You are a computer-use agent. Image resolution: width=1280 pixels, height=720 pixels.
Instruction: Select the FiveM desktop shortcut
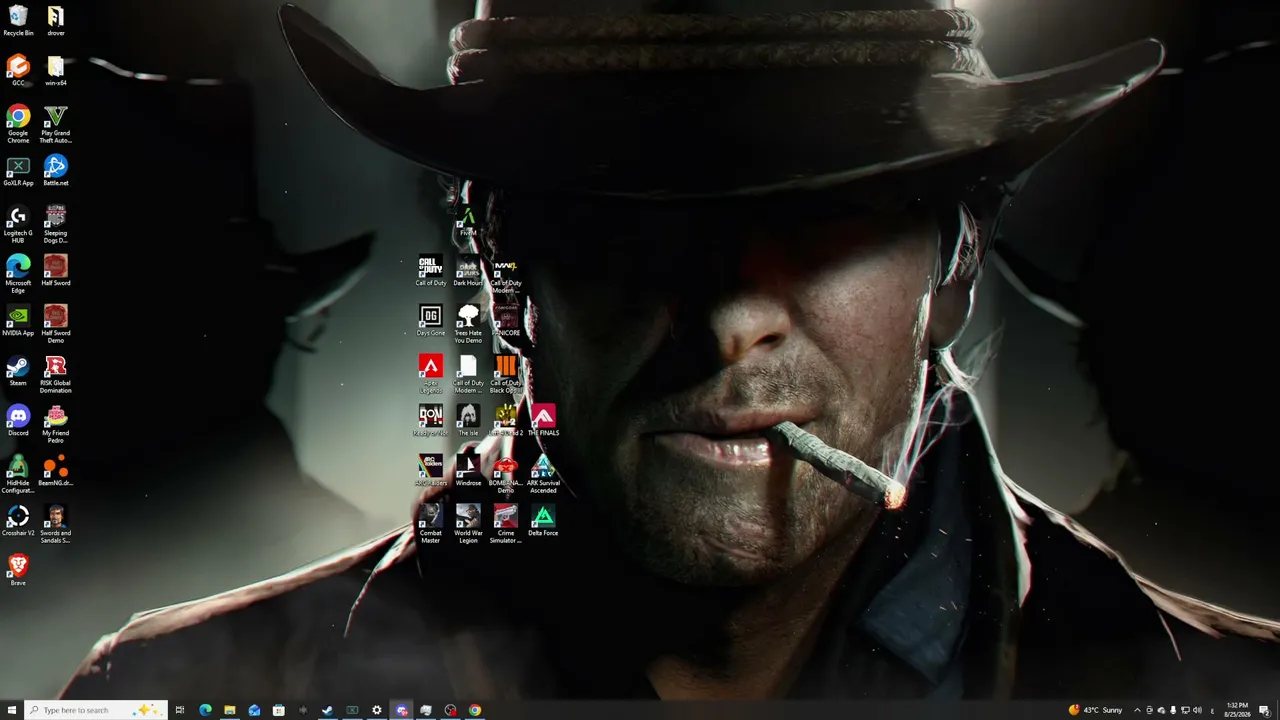pos(468,221)
